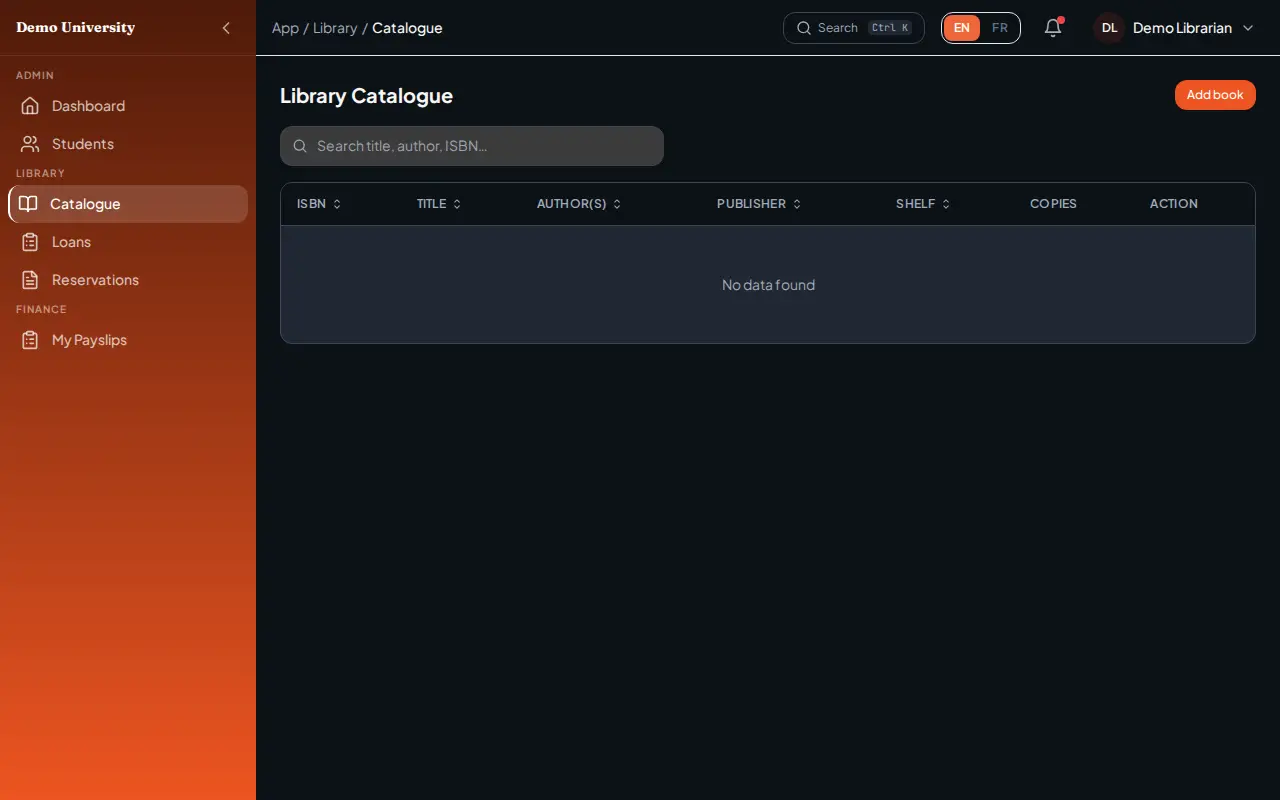Screen dimensions: 1280x800
Task: Click the Add book button
Action: (1215, 95)
